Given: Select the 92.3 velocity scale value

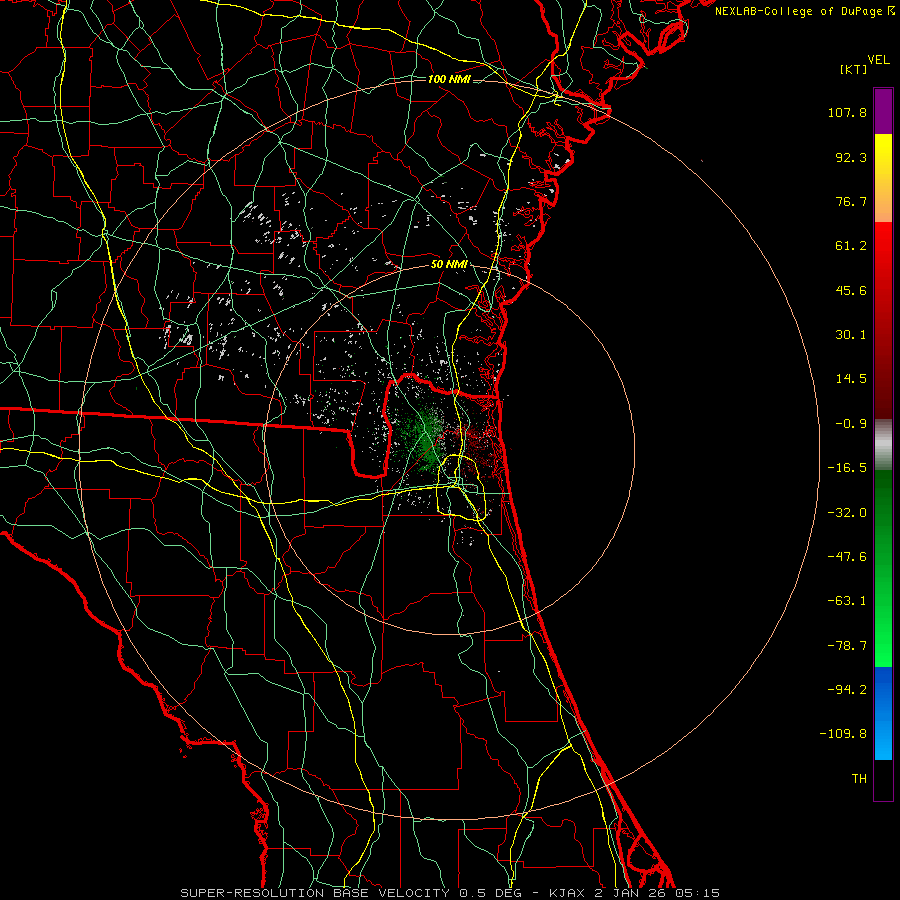Looking at the screenshot, I should pyautogui.click(x=851, y=157).
